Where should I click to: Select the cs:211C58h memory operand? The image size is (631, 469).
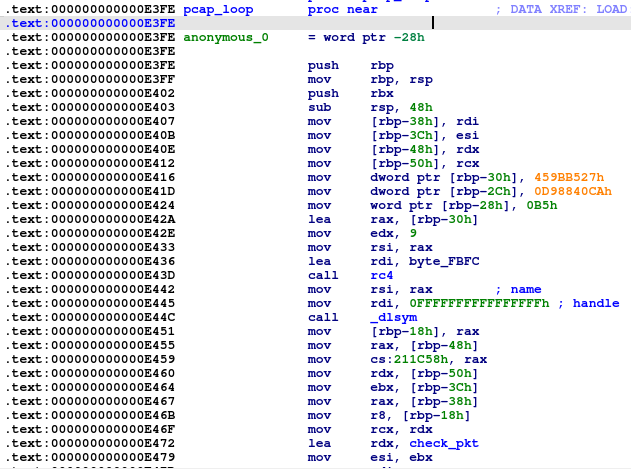[x=409, y=359]
